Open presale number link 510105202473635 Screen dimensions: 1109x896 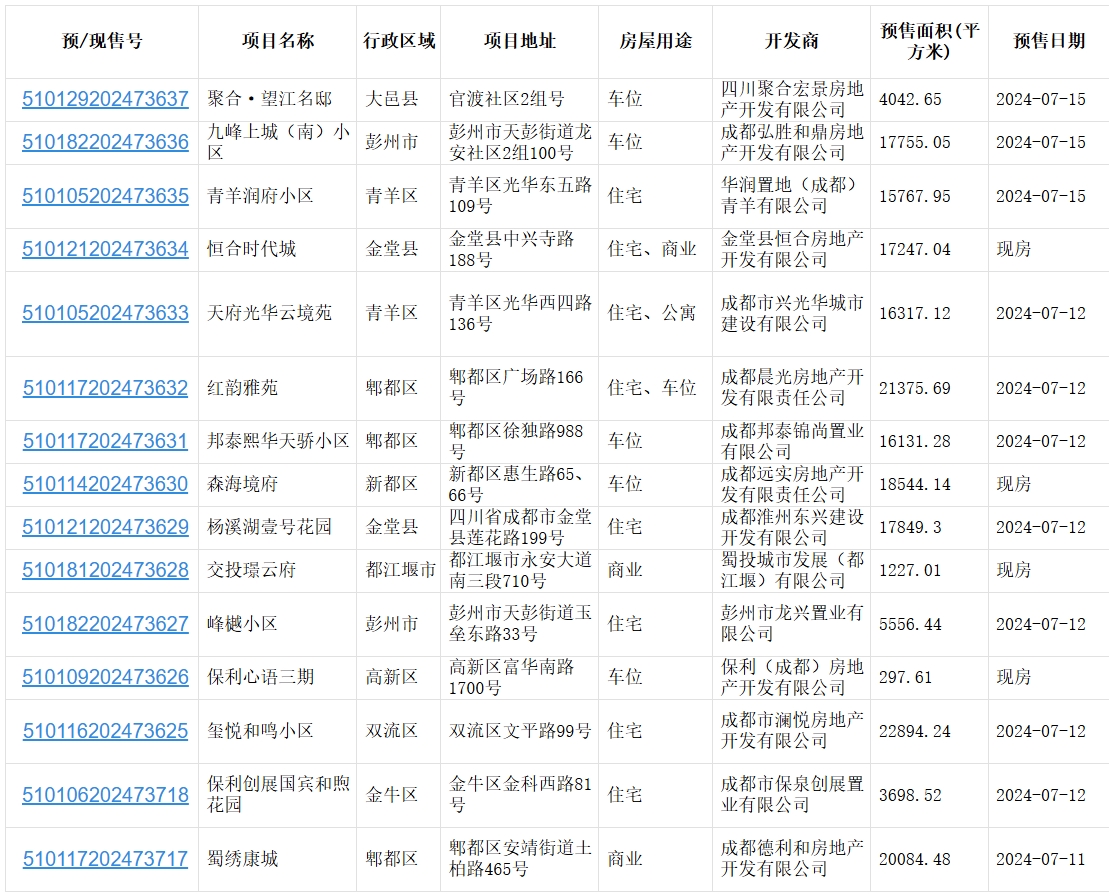click(105, 196)
